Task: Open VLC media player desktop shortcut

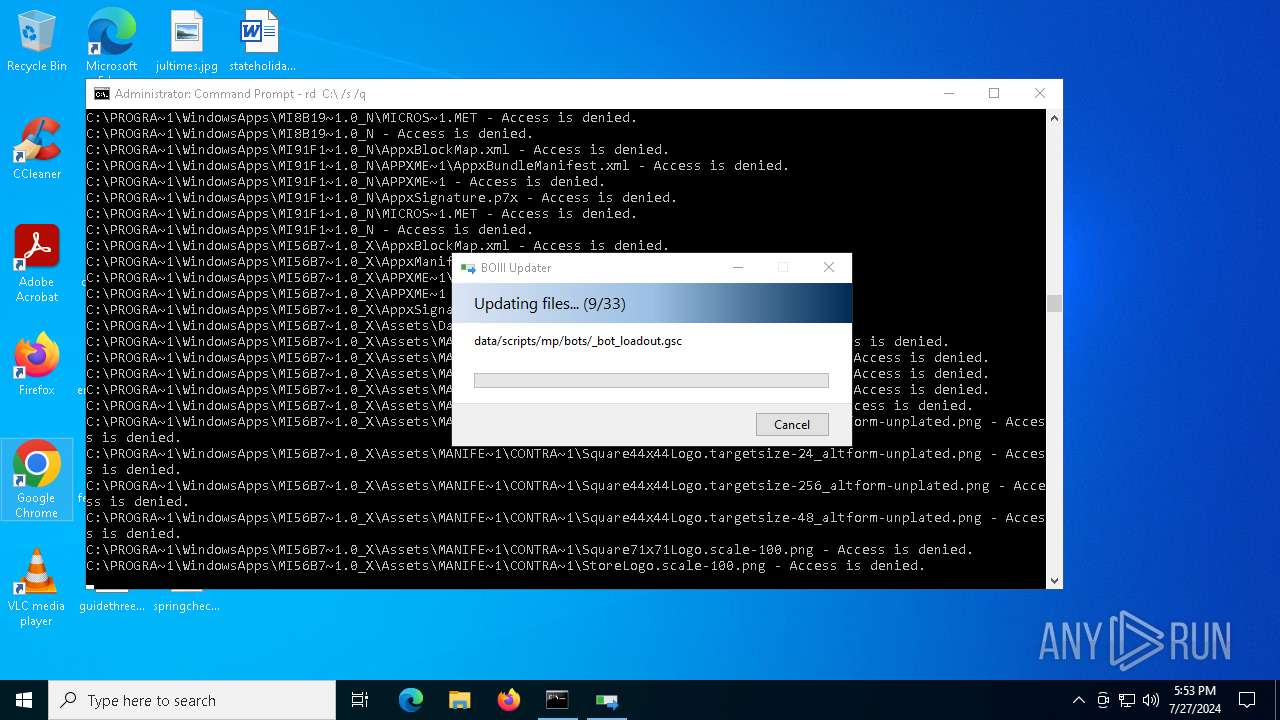Action: 37,588
